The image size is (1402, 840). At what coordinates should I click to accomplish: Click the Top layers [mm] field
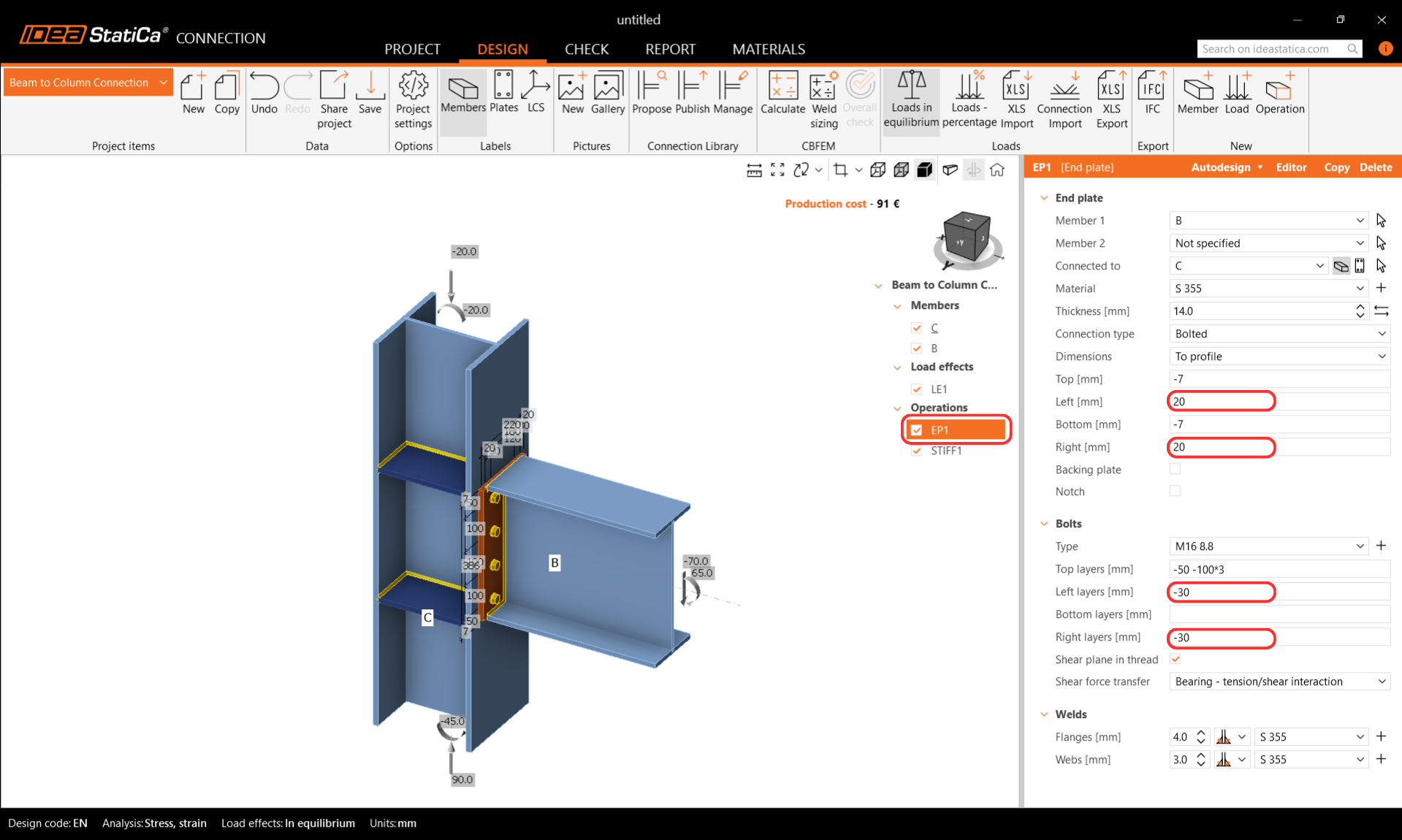click(1279, 569)
